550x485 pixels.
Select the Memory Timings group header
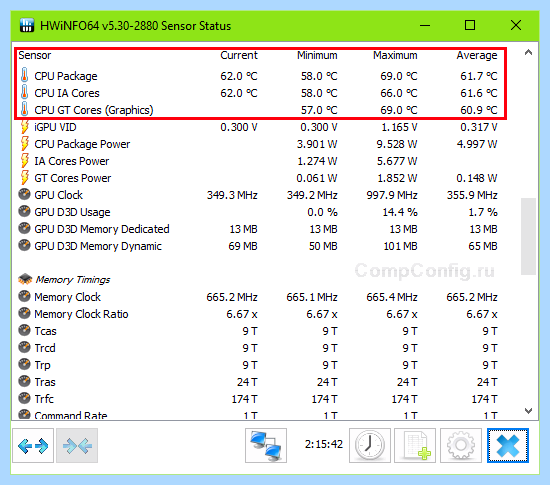tap(73, 279)
